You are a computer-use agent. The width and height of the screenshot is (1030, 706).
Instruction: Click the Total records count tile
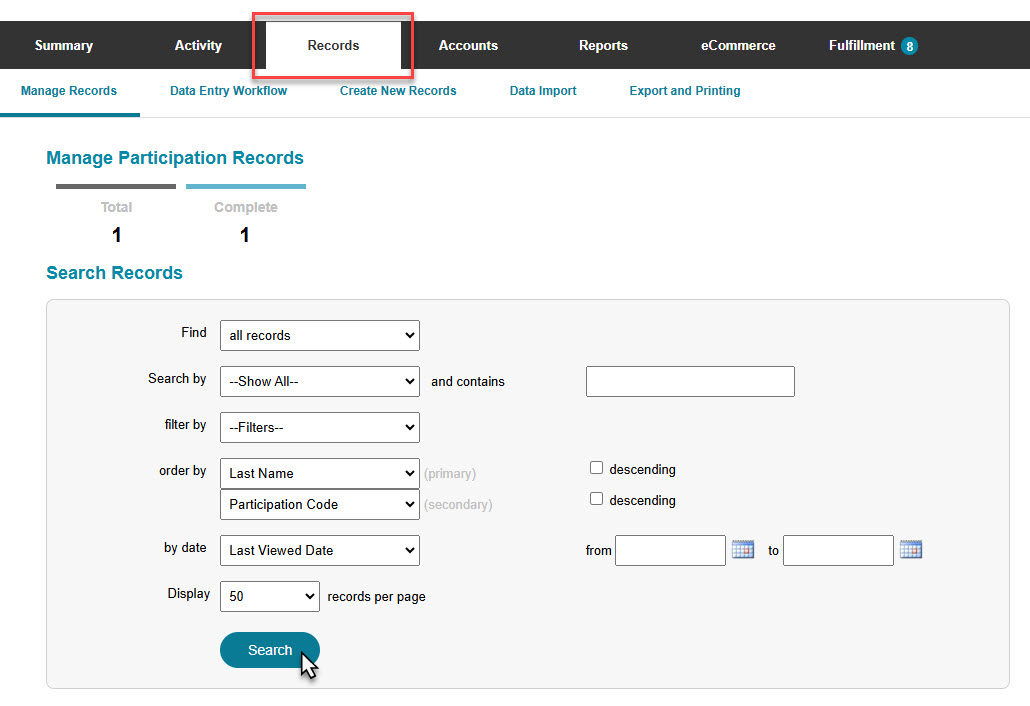pos(116,216)
